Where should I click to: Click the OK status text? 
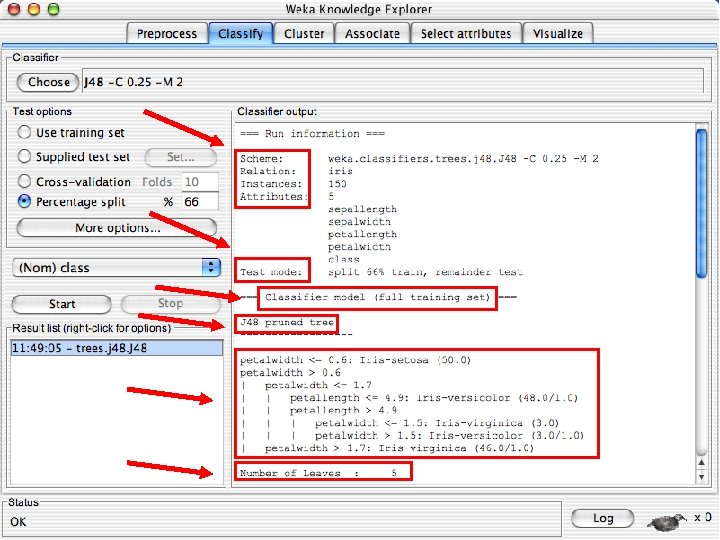[18, 522]
